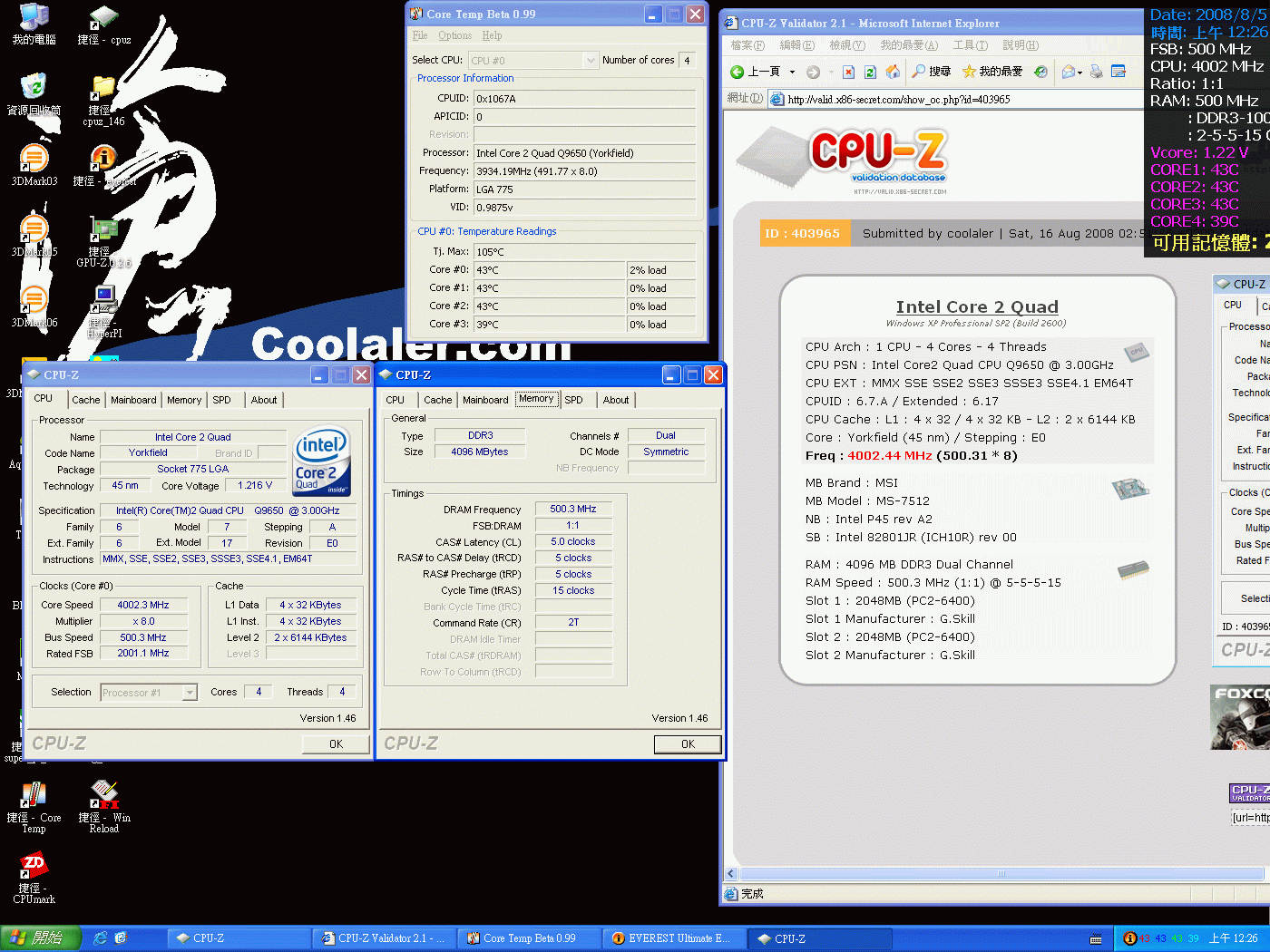Switch to Mainboard tab in left CPU-Z window
The image size is (1270, 952).
pos(133,400)
